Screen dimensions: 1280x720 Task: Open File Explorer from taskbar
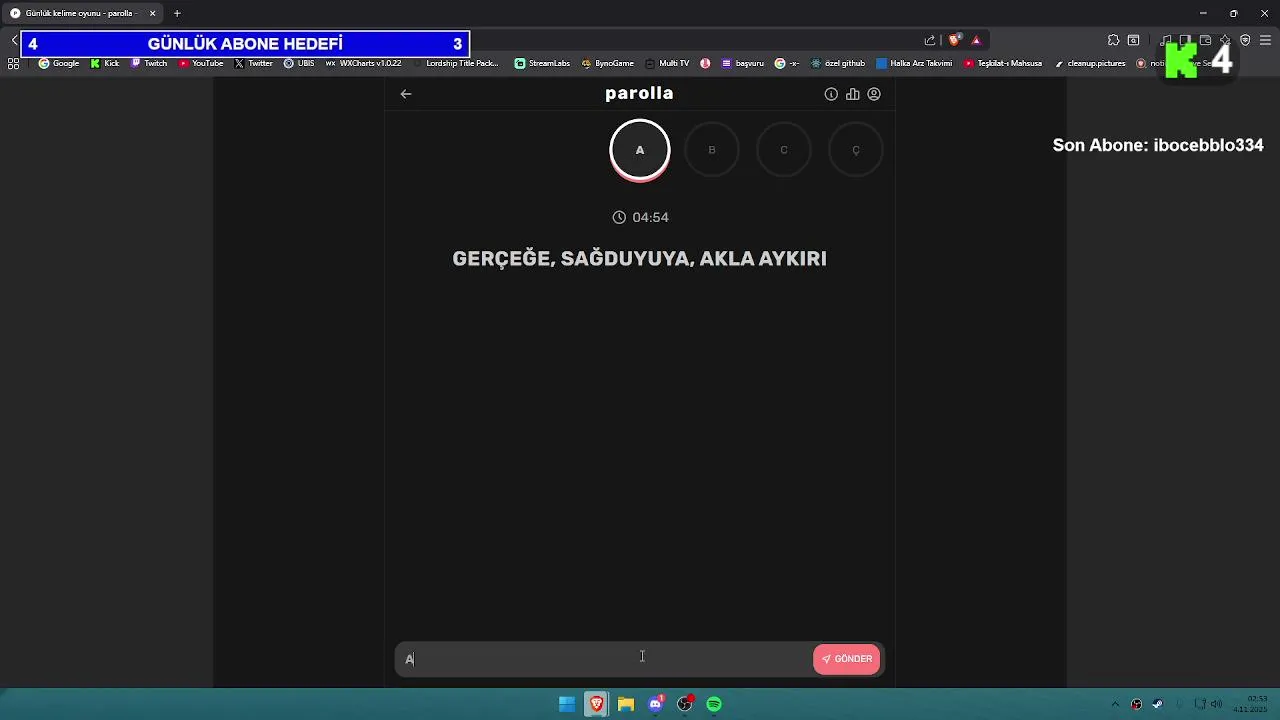coord(626,704)
